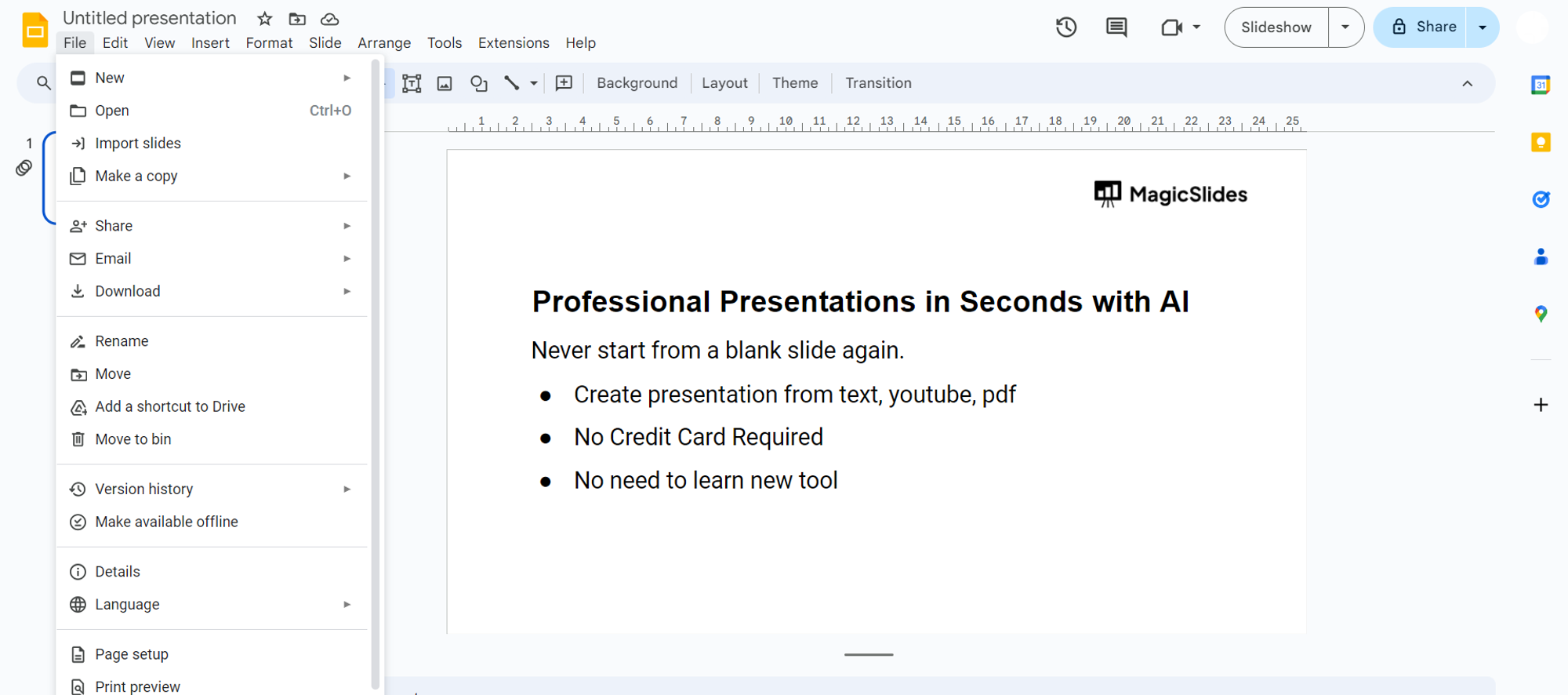Choose Add a shortcut to Drive
Image resolution: width=1568 pixels, height=695 pixels.
click(212, 406)
